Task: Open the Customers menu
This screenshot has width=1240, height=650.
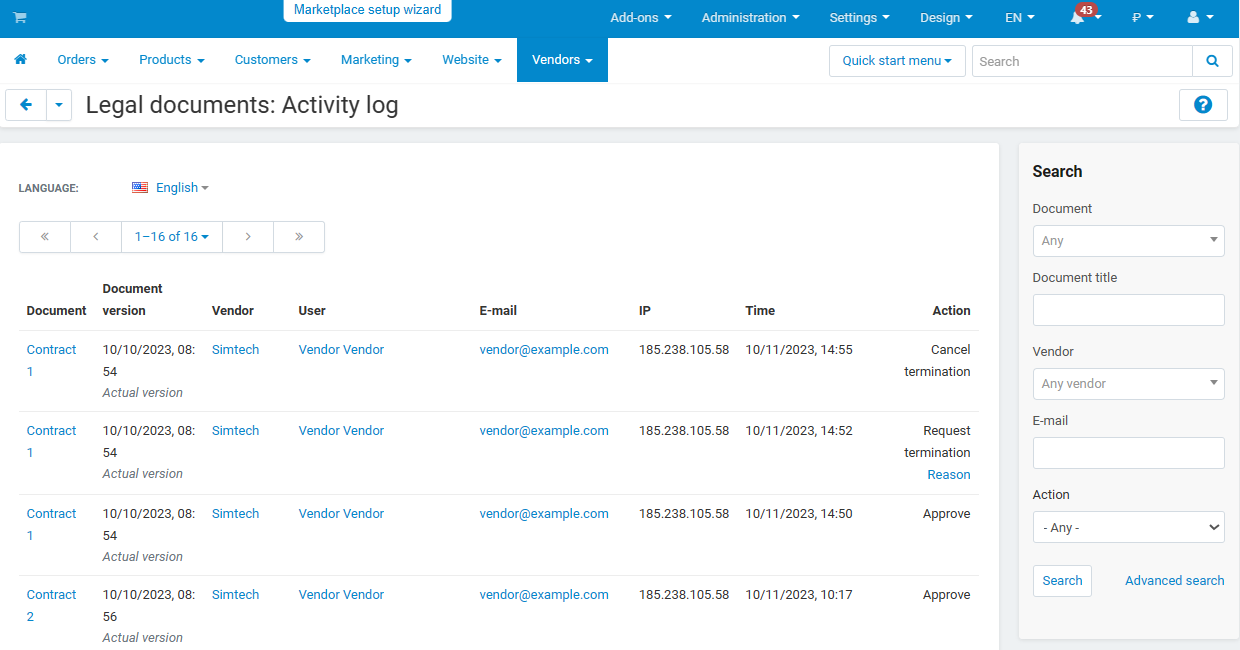Action: tap(272, 60)
